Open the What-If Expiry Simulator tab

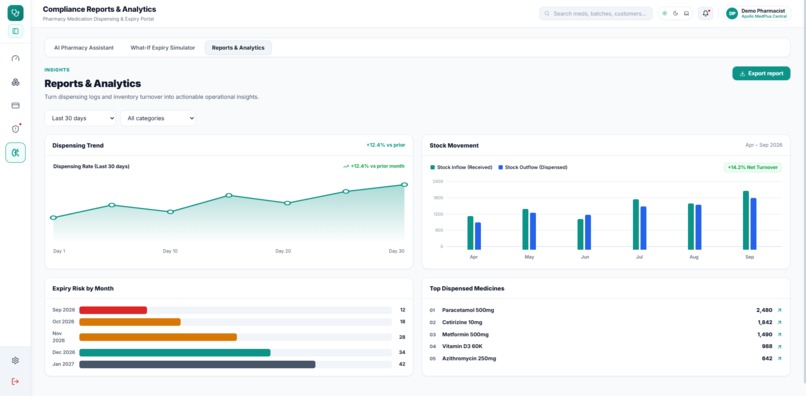click(162, 48)
